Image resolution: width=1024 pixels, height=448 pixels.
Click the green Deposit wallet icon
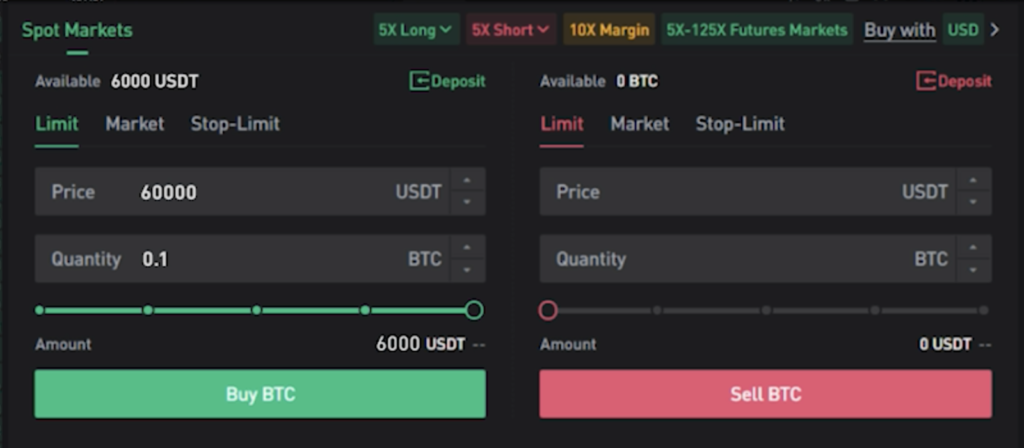(420, 81)
